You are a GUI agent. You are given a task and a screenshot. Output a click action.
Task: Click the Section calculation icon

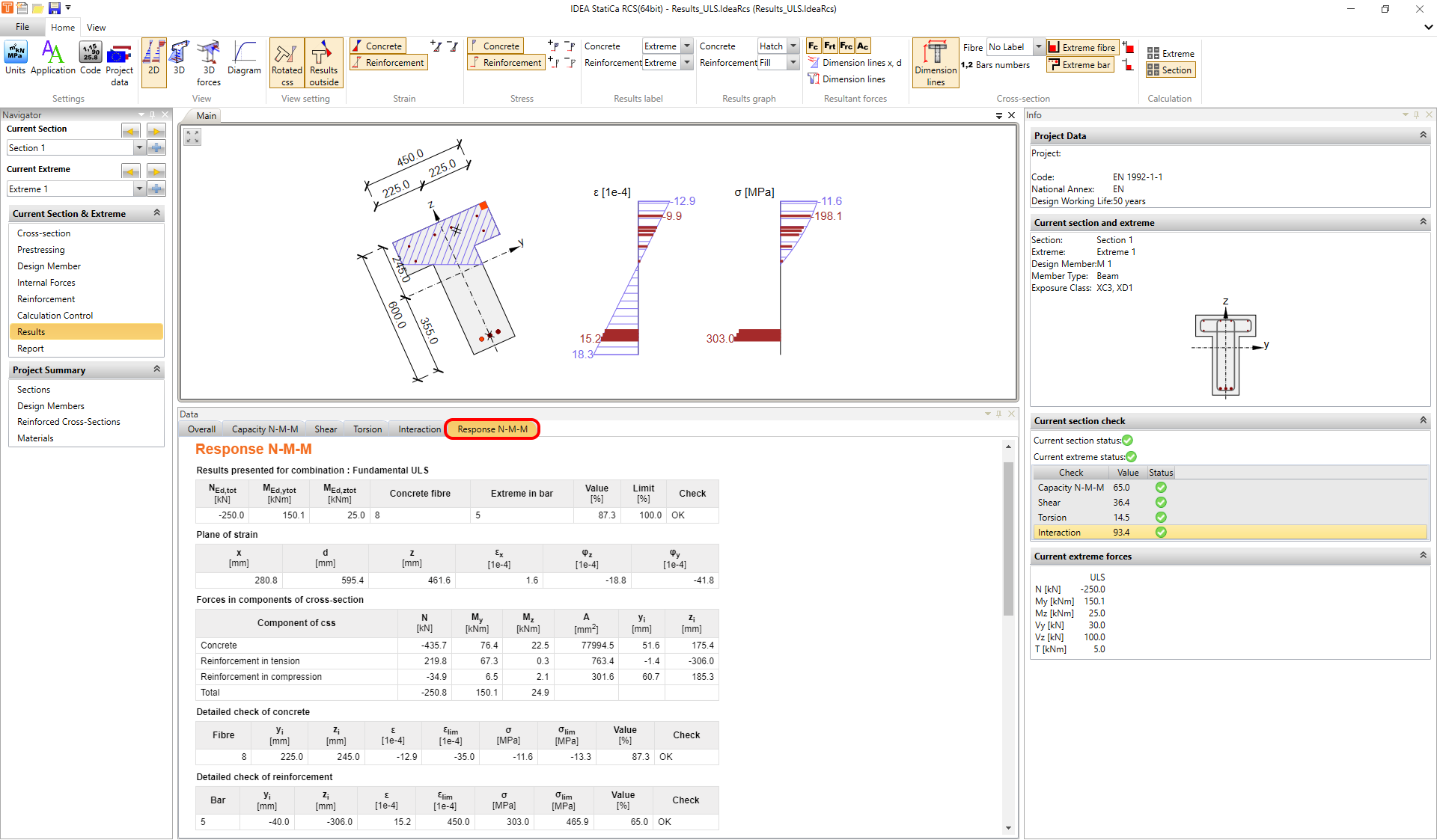pos(1170,70)
